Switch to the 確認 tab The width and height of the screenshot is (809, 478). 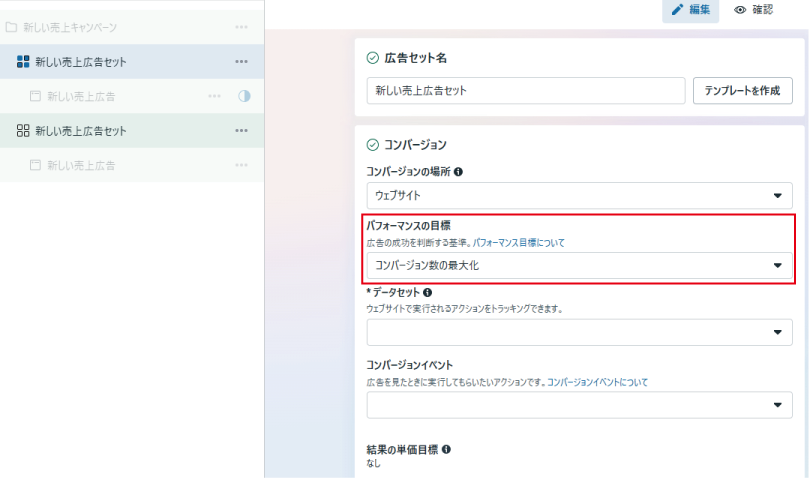[x=754, y=10]
